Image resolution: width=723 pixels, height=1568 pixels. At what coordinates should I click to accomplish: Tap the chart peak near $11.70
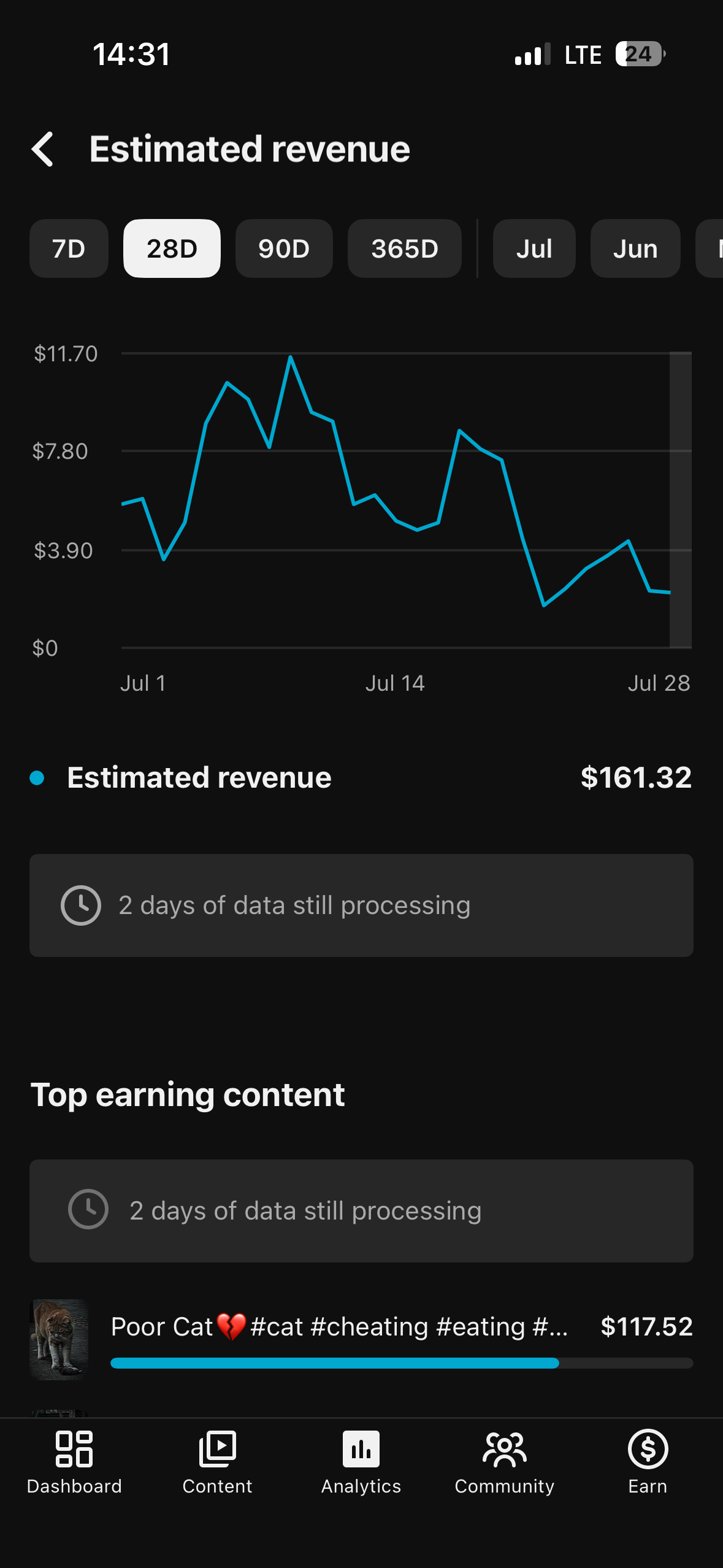290,356
